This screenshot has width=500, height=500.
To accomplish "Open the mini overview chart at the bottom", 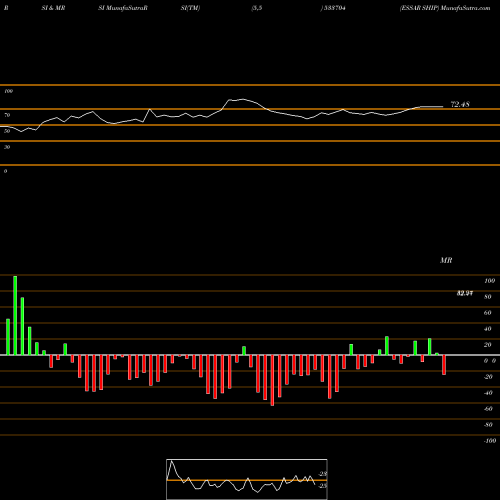I will (x=247, y=479).
